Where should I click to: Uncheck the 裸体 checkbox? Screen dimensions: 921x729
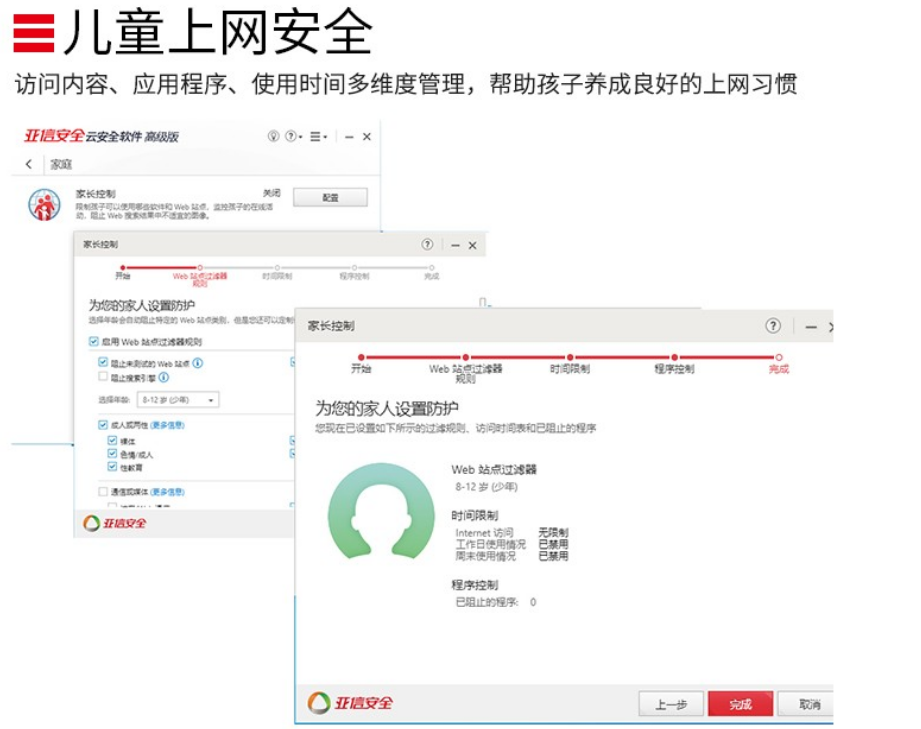pyautogui.click(x=112, y=440)
